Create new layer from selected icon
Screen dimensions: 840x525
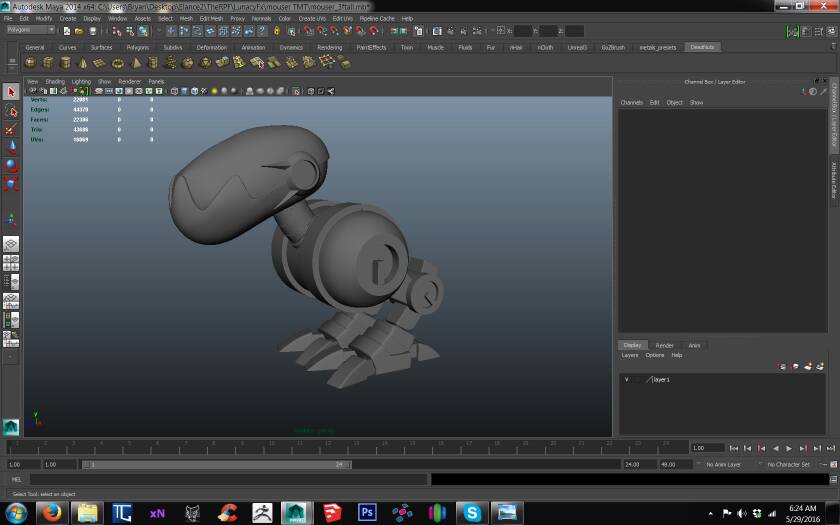(x=820, y=366)
